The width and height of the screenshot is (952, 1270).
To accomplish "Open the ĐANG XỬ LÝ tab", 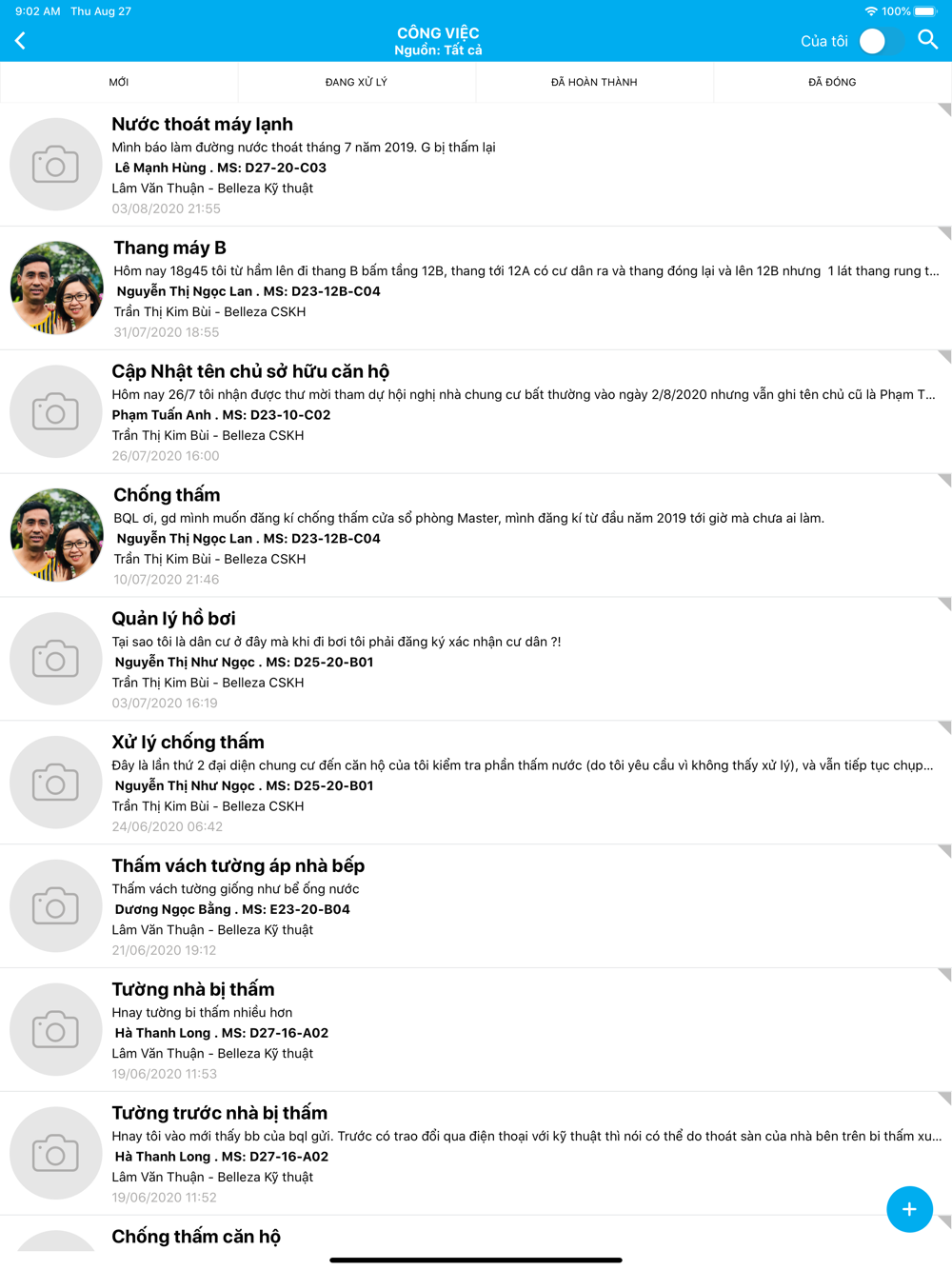I will point(356,83).
